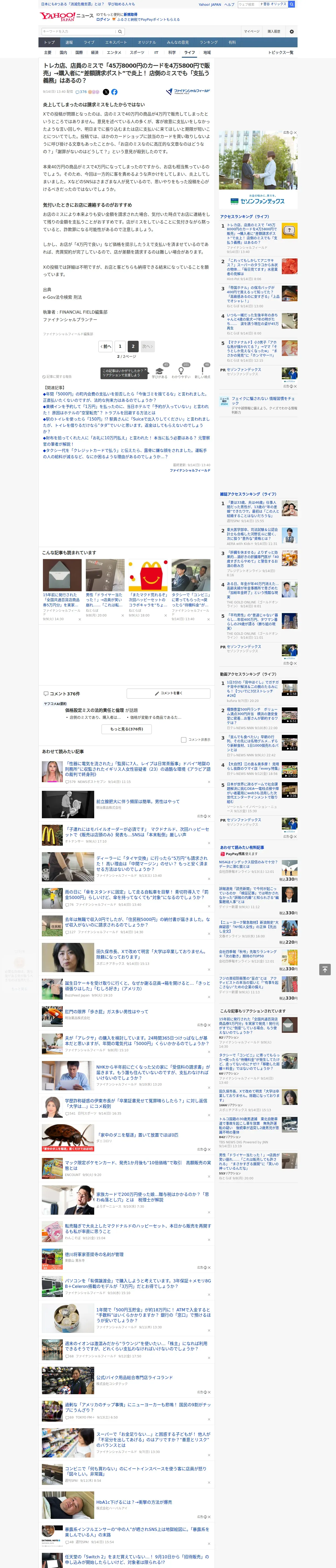Open フェイクに騙されない 情報習慣をチェック link
This screenshot has height=1568, width=336.
tap(264, 401)
